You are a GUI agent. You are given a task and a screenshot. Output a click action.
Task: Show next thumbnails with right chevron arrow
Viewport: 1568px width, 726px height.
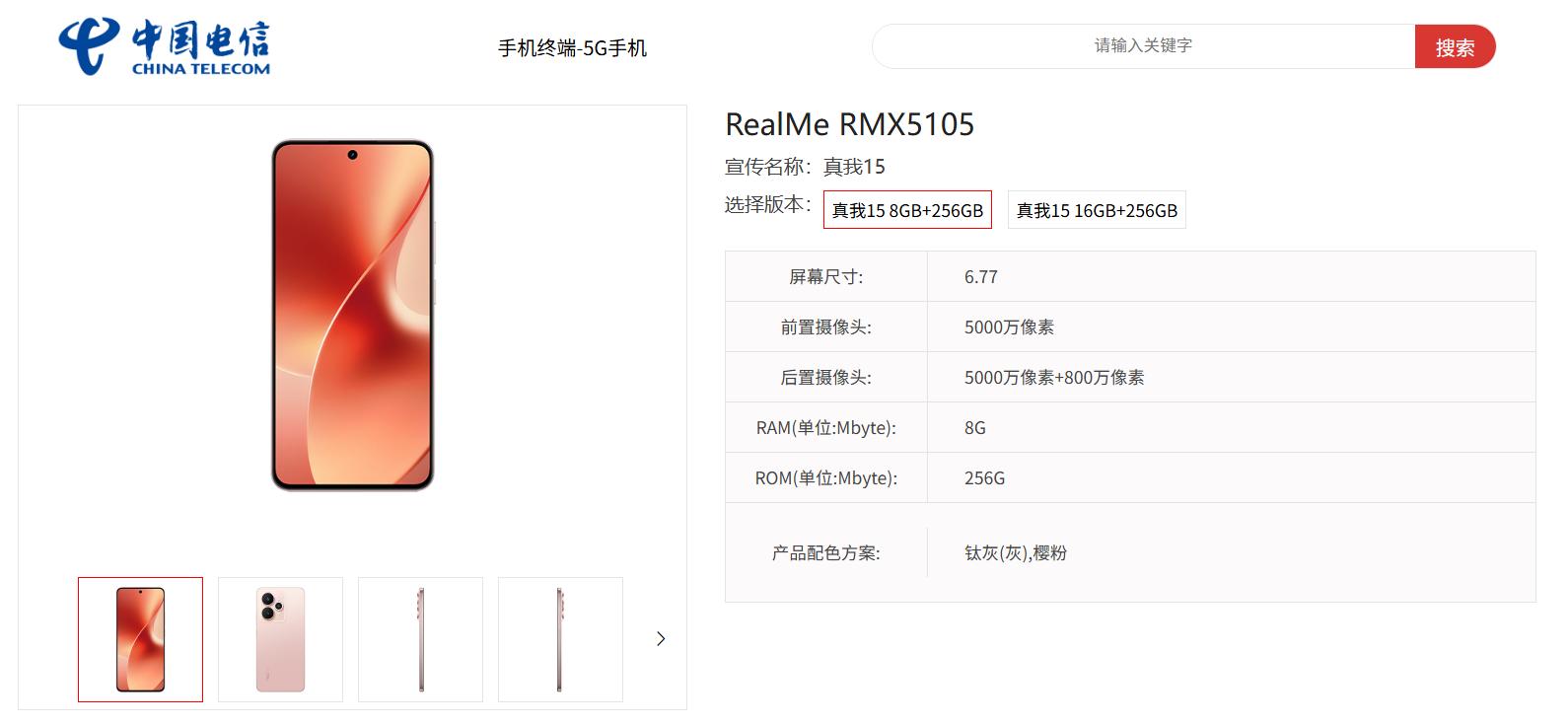point(661,639)
